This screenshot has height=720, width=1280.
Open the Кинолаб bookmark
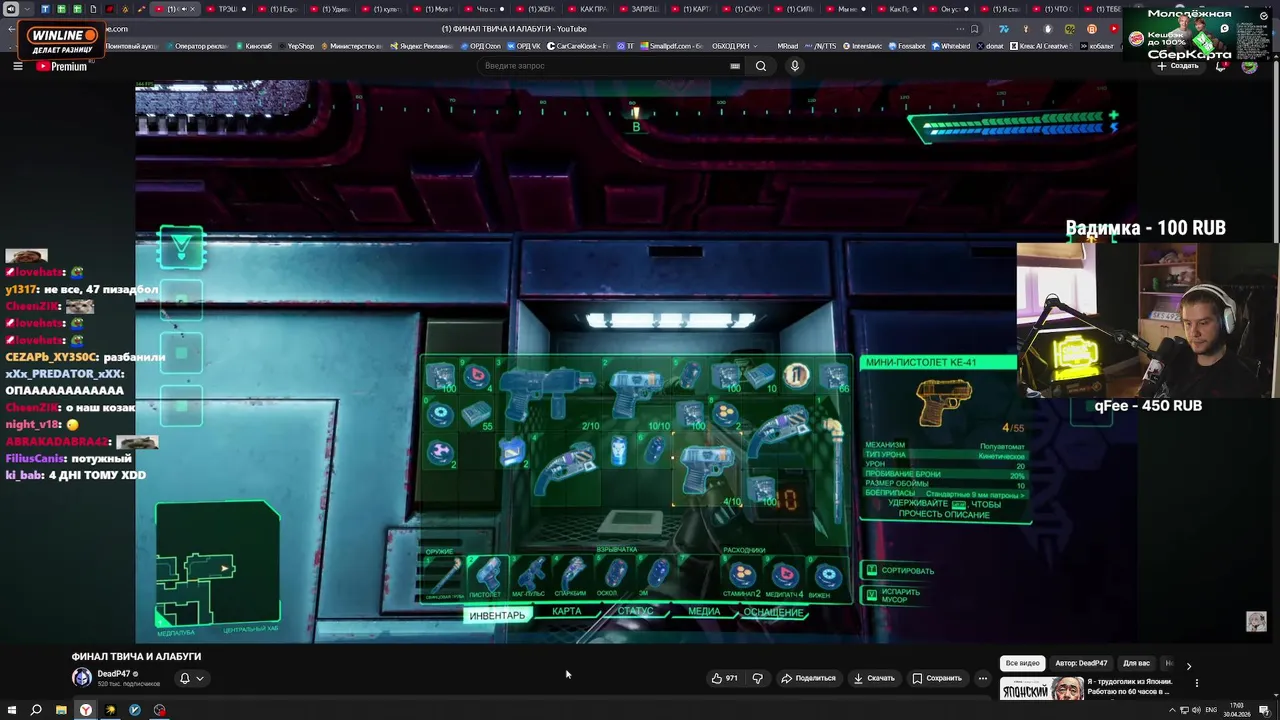(x=253, y=46)
